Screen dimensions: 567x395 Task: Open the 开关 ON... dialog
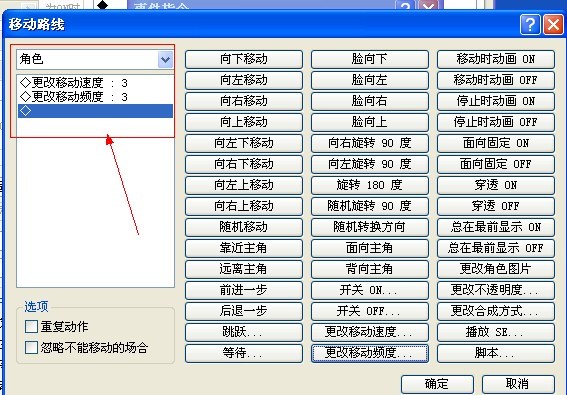point(370,290)
